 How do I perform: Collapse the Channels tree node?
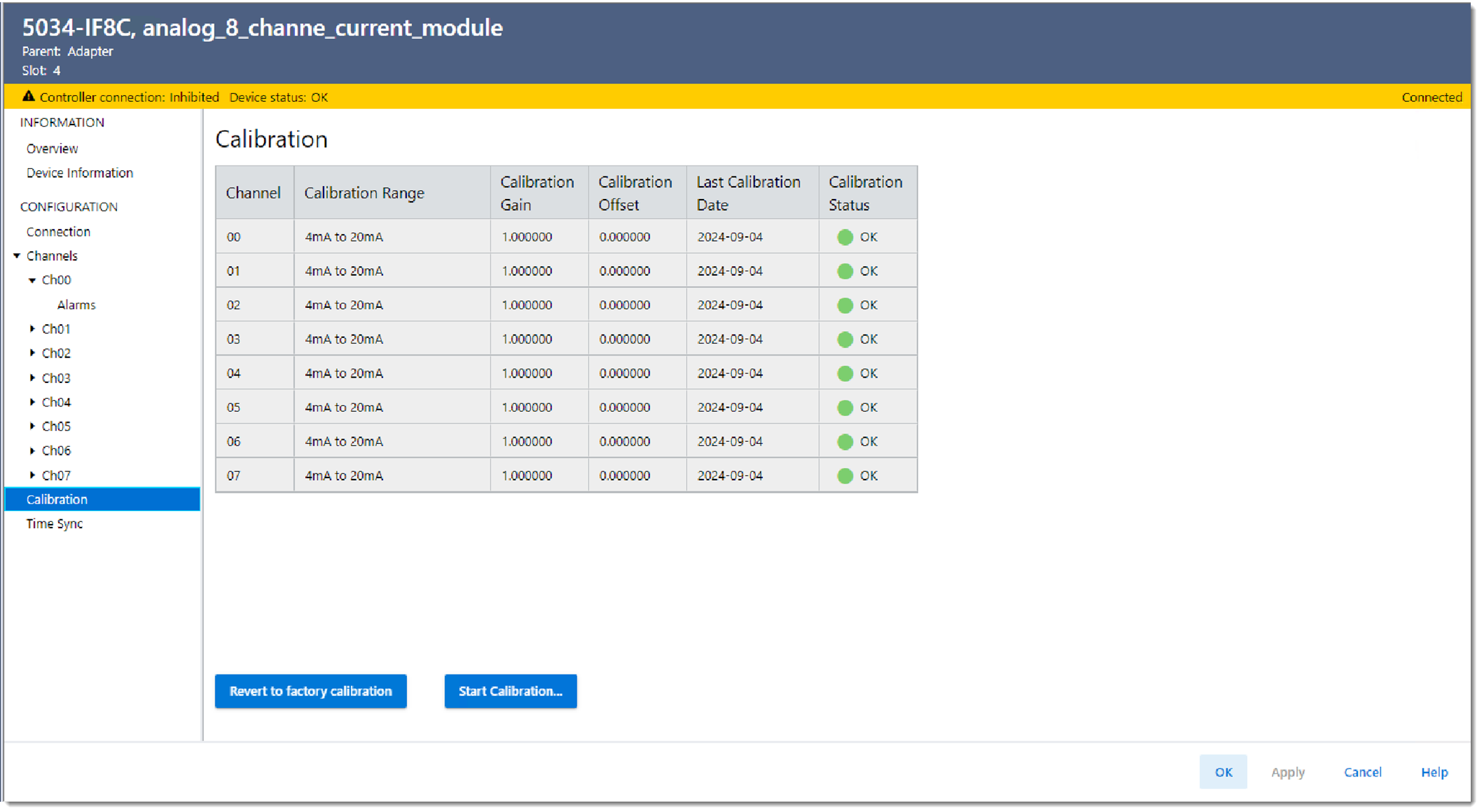coord(17,256)
